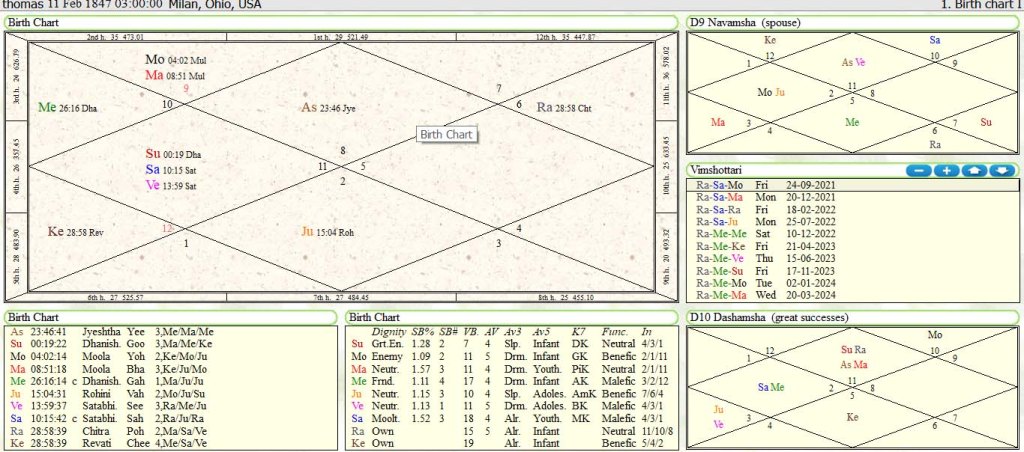Image resolution: width=1024 pixels, height=452 pixels.
Task: Click the minus button in Vimshottari panel
Action: (x=918, y=171)
